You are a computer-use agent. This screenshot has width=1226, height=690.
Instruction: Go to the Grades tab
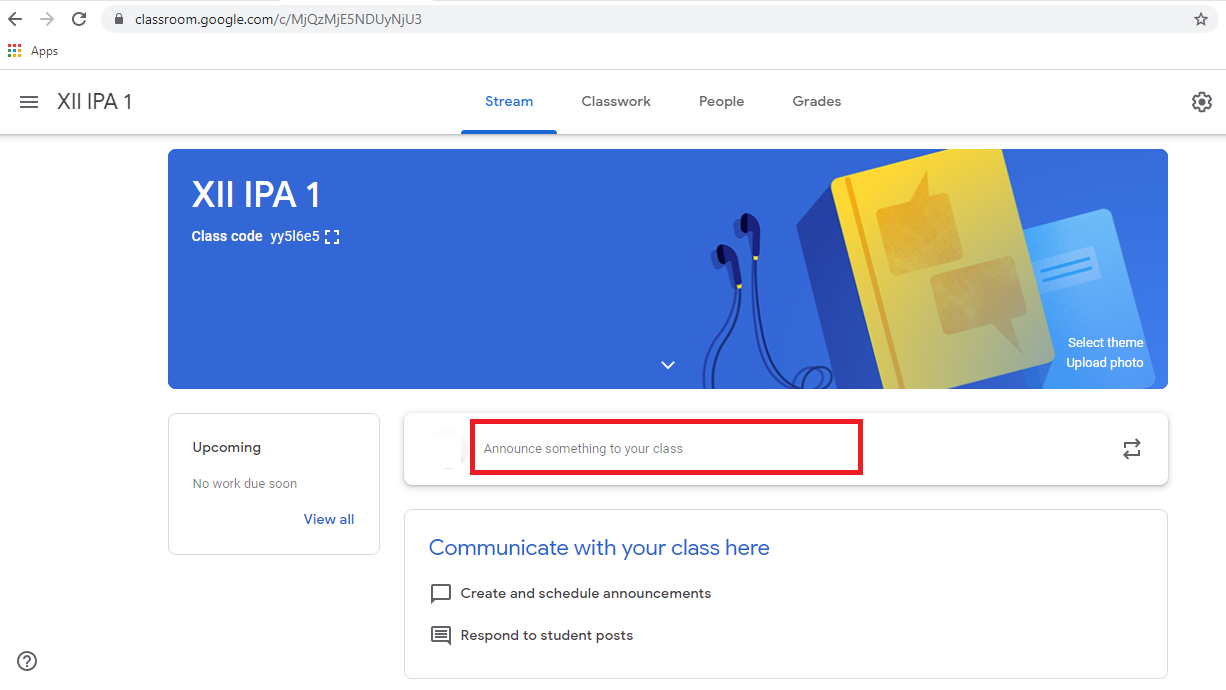pos(816,101)
